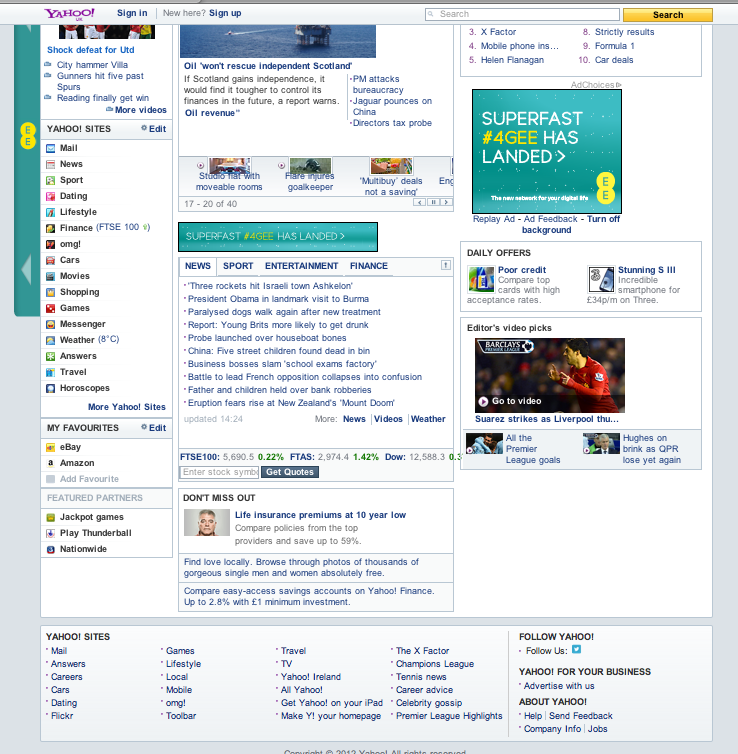Open the Ad Feedback link
The image size is (738, 754).
click(550, 219)
